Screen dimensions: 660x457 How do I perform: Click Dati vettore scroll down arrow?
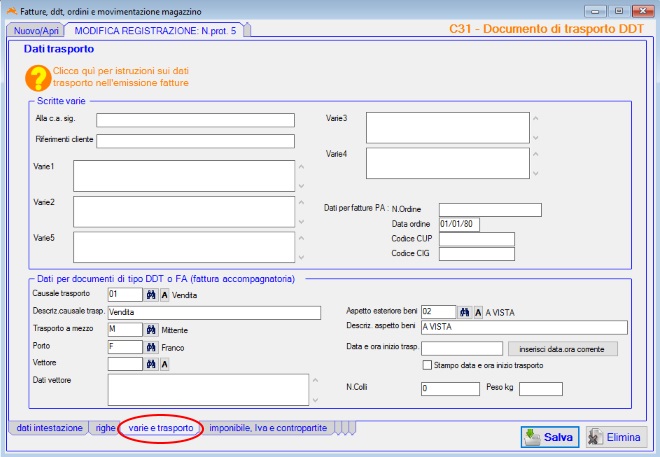point(315,400)
